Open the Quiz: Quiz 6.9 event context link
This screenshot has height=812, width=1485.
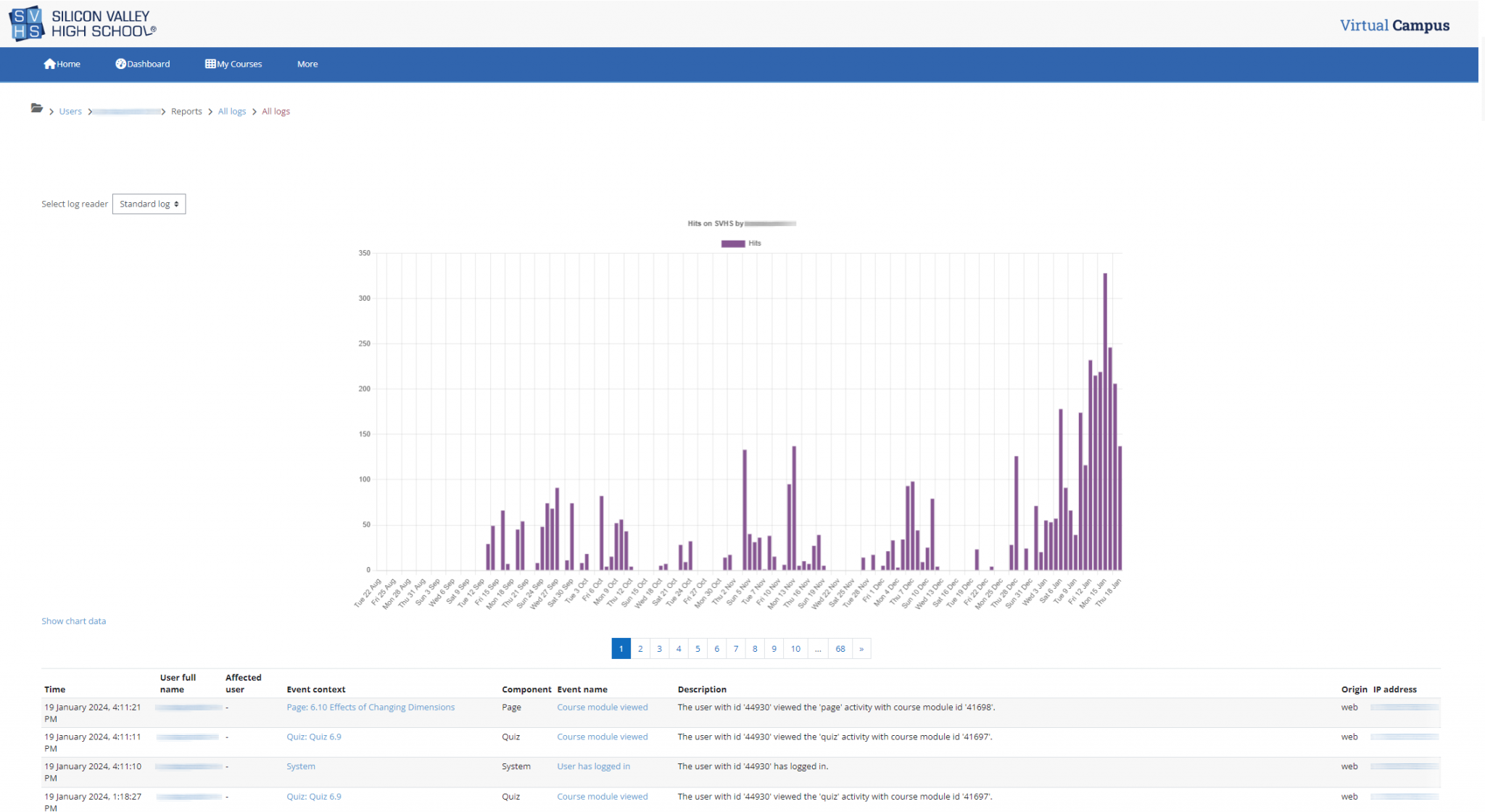click(x=313, y=737)
